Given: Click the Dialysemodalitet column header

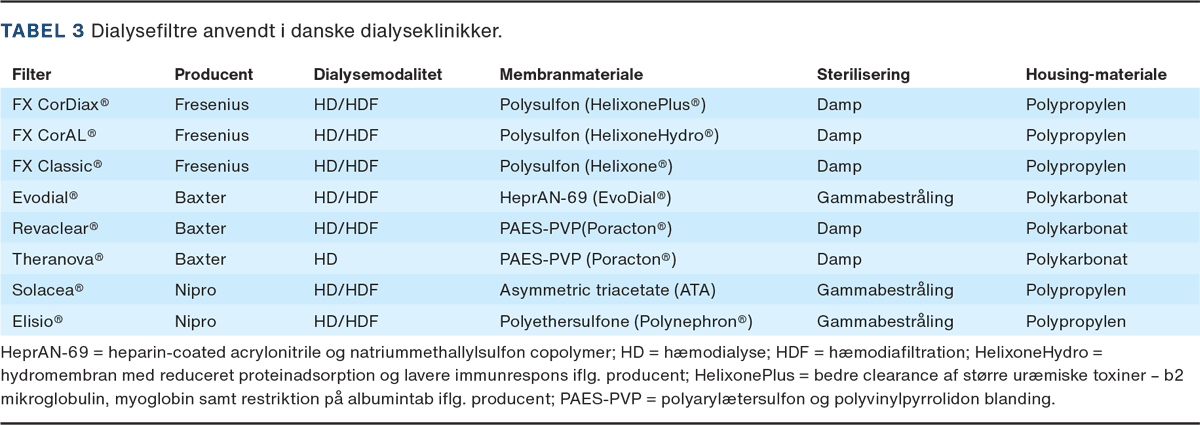Looking at the screenshot, I should pos(377,75).
